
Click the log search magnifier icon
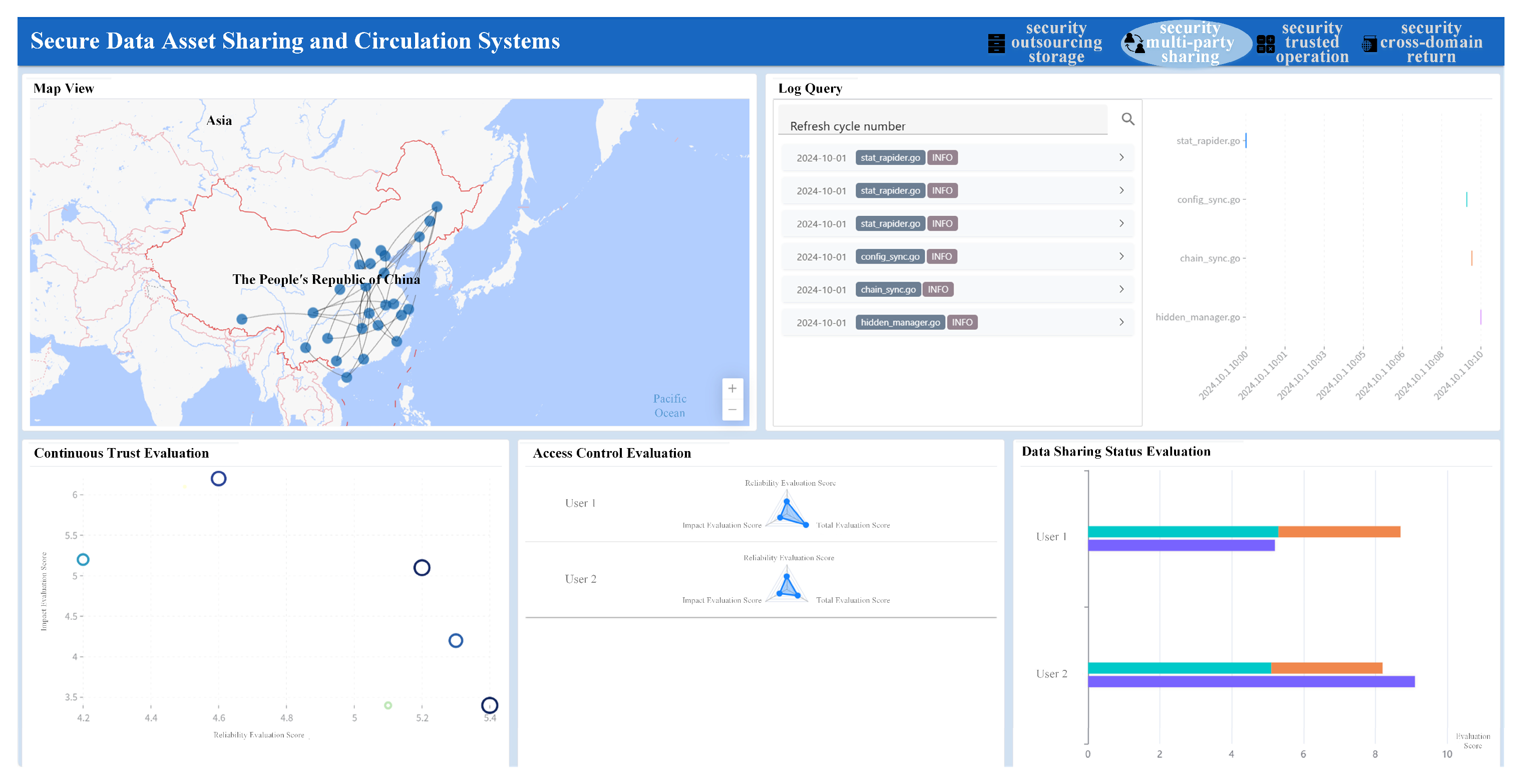coord(1127,119)
